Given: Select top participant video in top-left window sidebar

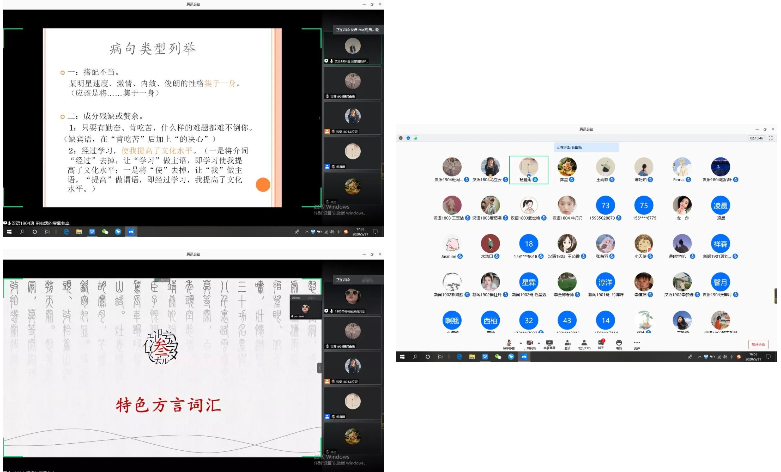Looking at the screenshot, I should 351,48.
